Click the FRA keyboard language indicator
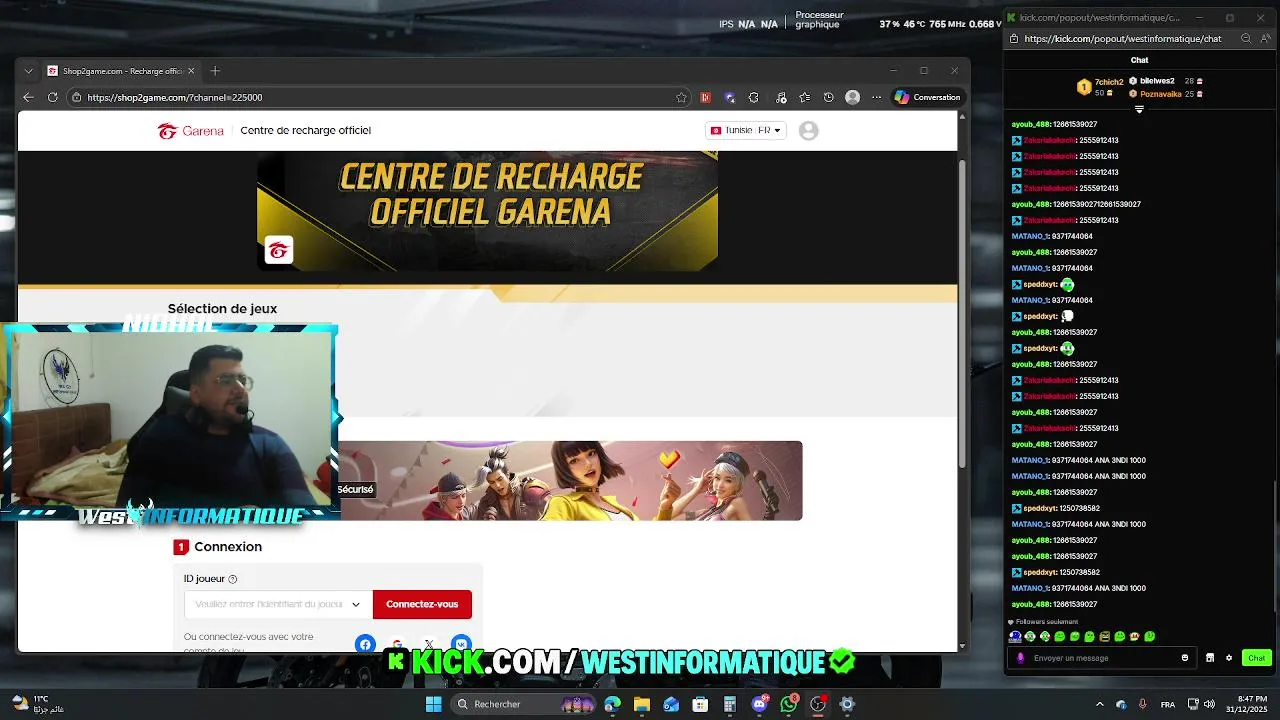This screenshot has width=1280, height=720. coord(1168,704)
